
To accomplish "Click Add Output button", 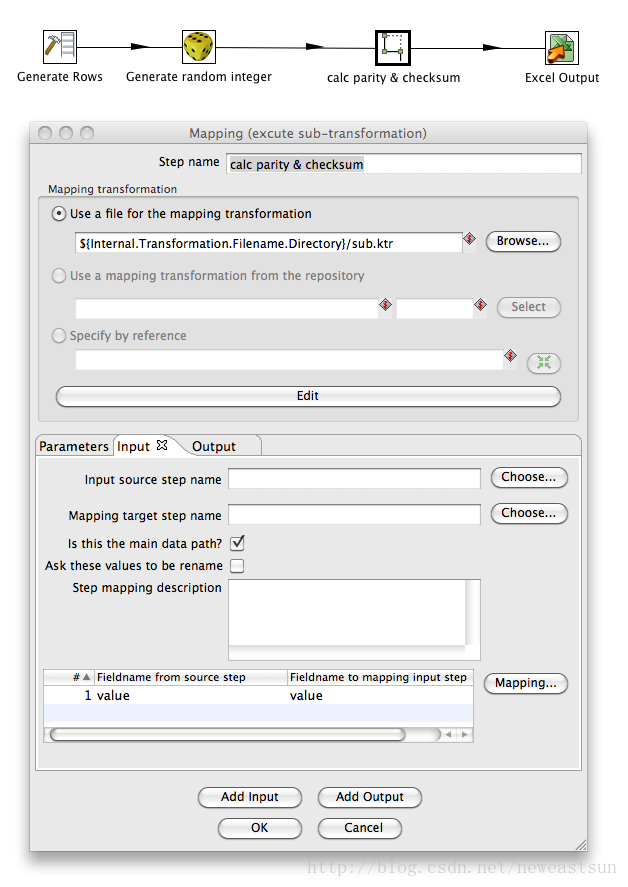I will pos(369,797).
